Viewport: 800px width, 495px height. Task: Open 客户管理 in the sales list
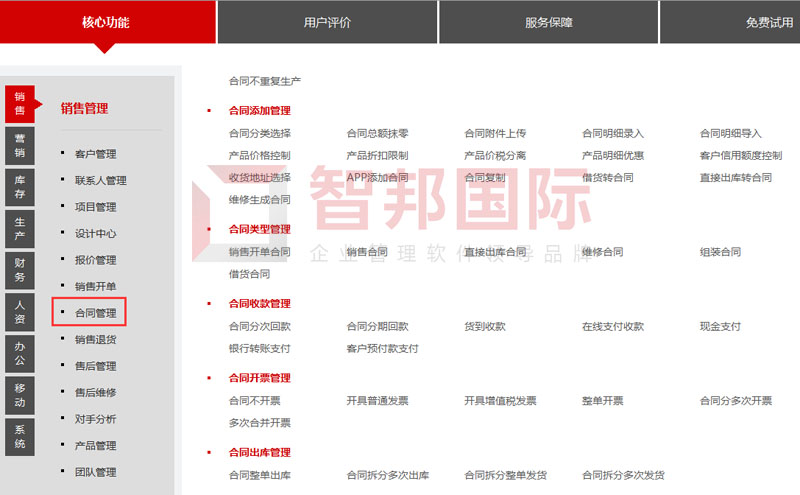(x=95, y=154)
